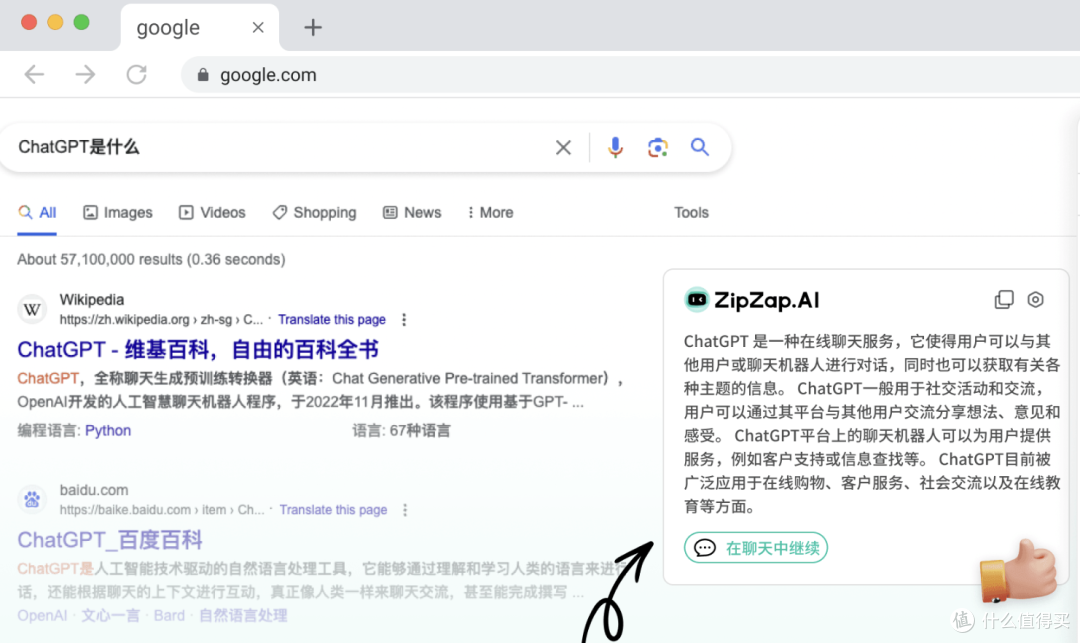Open the three-dot menu on Wikipedia result
Screen dimensions: 1080x643
pos(404,319)
